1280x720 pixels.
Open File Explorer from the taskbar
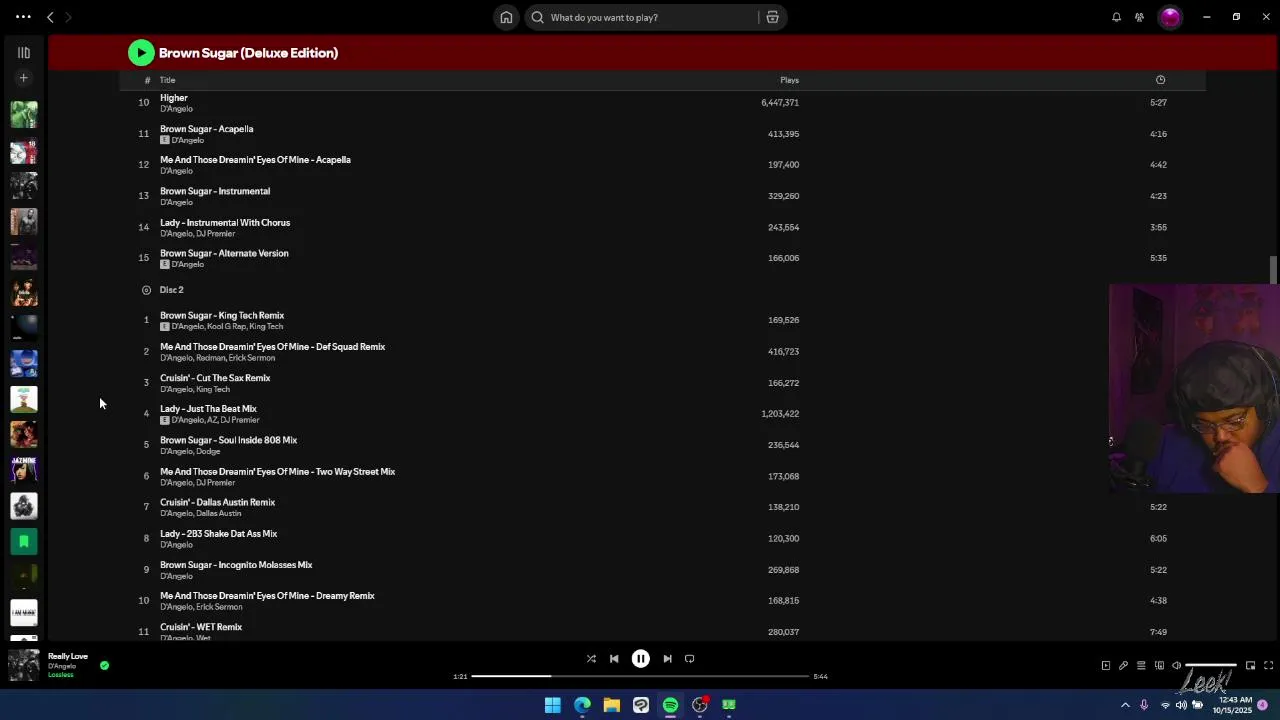(611, 705)
